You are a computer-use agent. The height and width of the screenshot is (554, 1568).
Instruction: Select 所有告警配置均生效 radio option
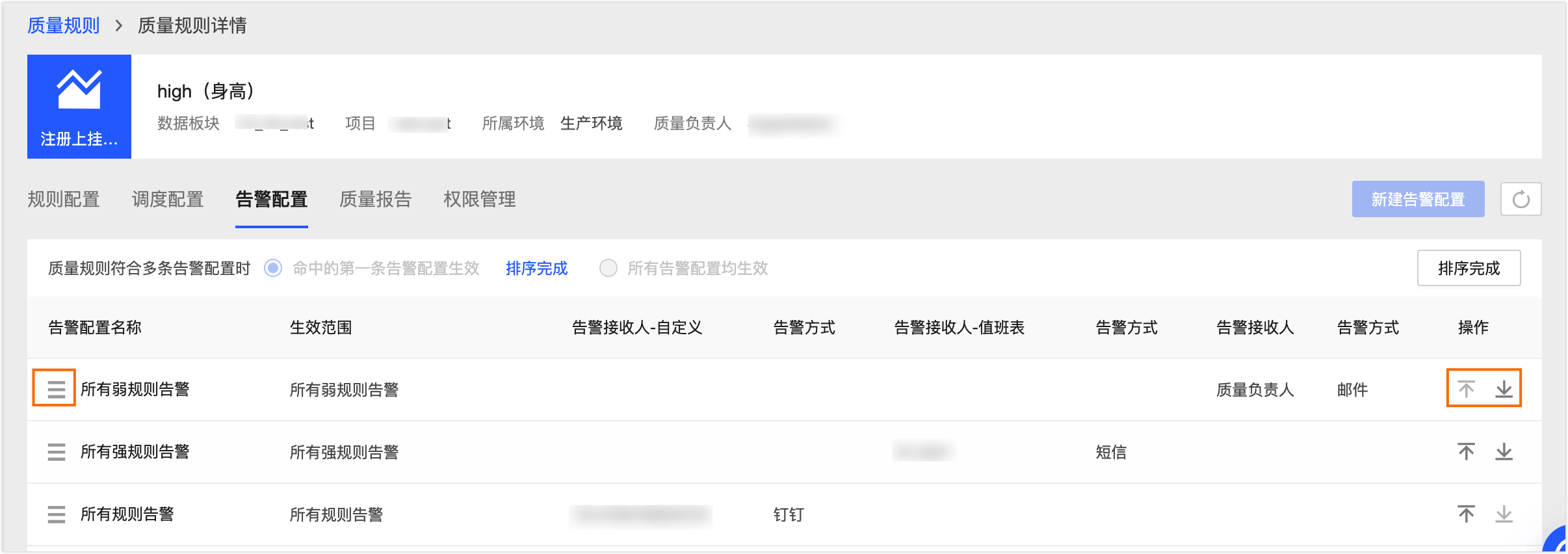pos(608,268)
